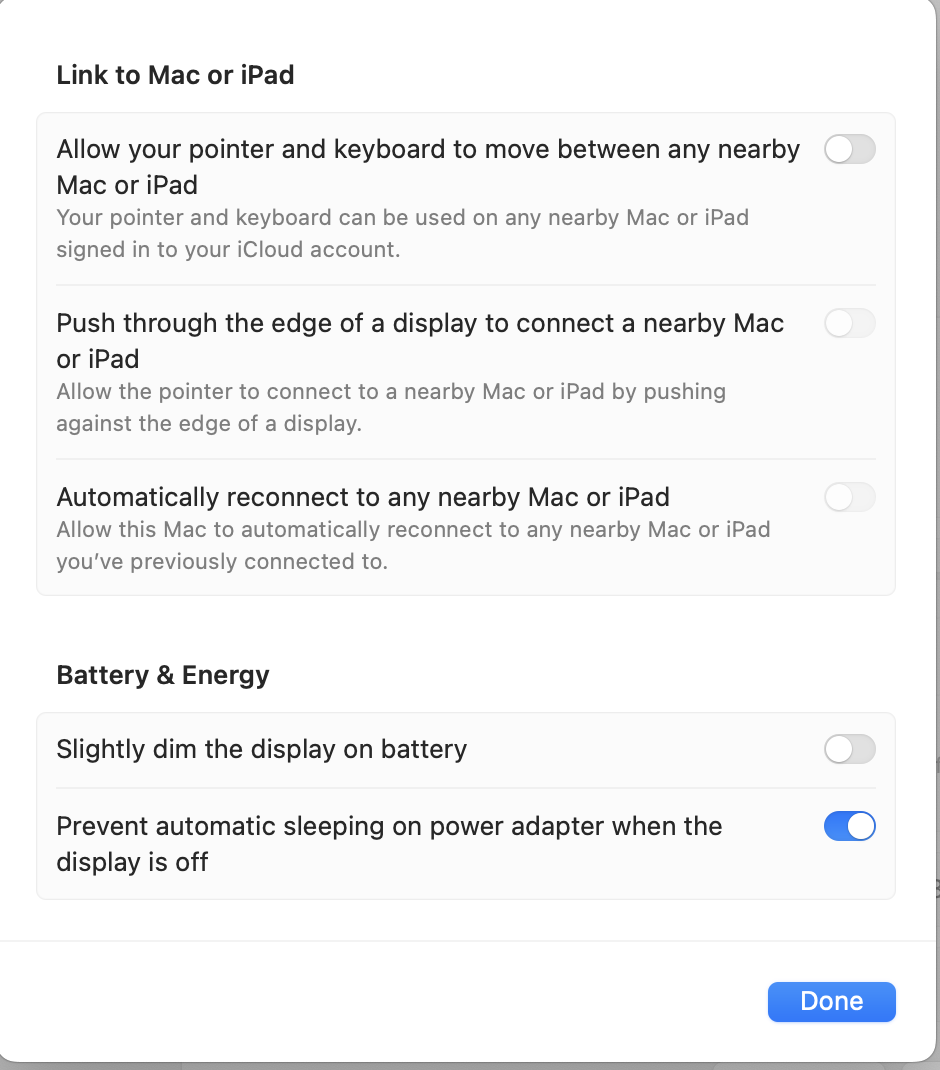Click the 'you've previously connected to' text line

tap(221, 562)
